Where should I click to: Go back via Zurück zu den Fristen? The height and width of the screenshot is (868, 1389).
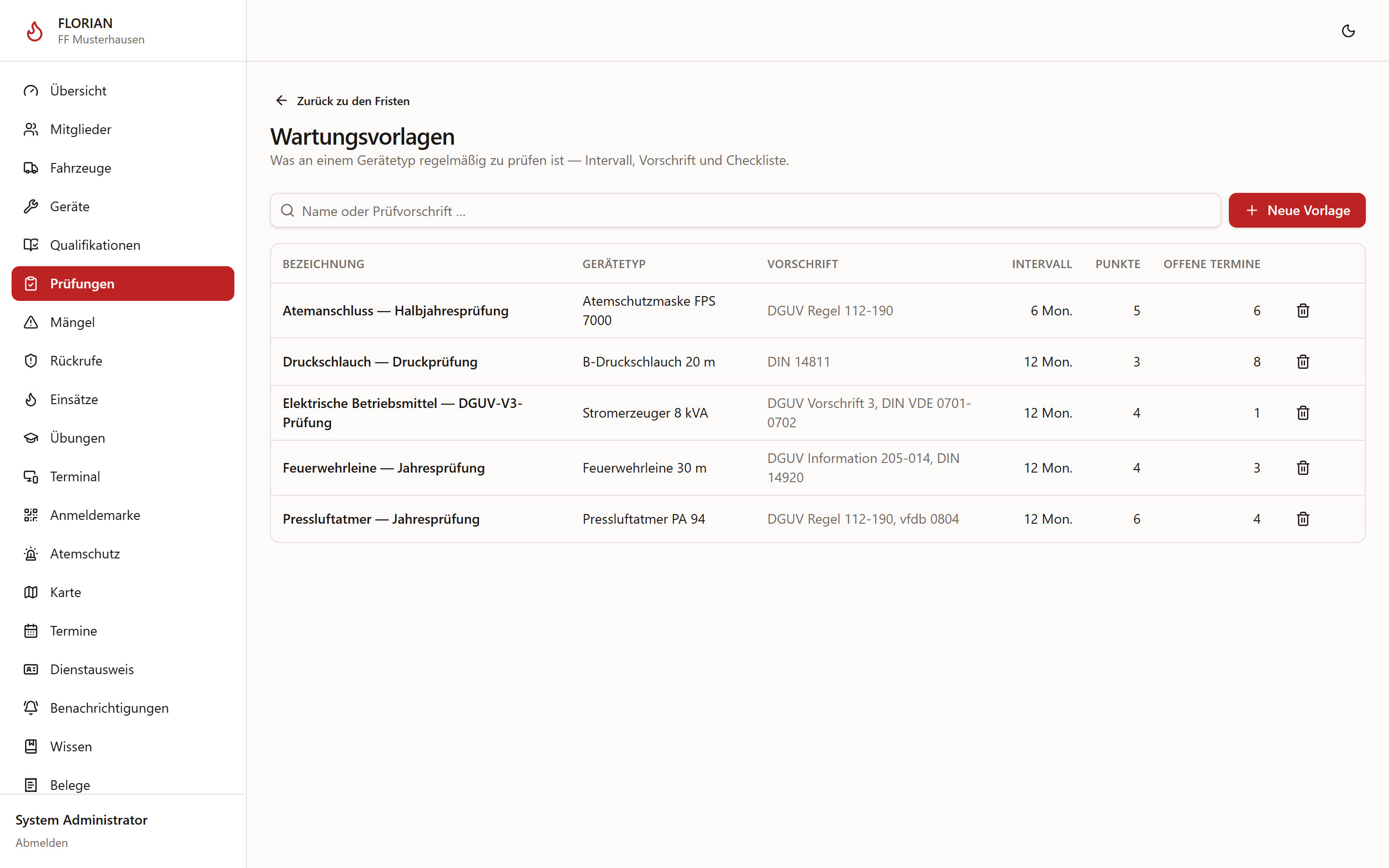pos(342,101)
